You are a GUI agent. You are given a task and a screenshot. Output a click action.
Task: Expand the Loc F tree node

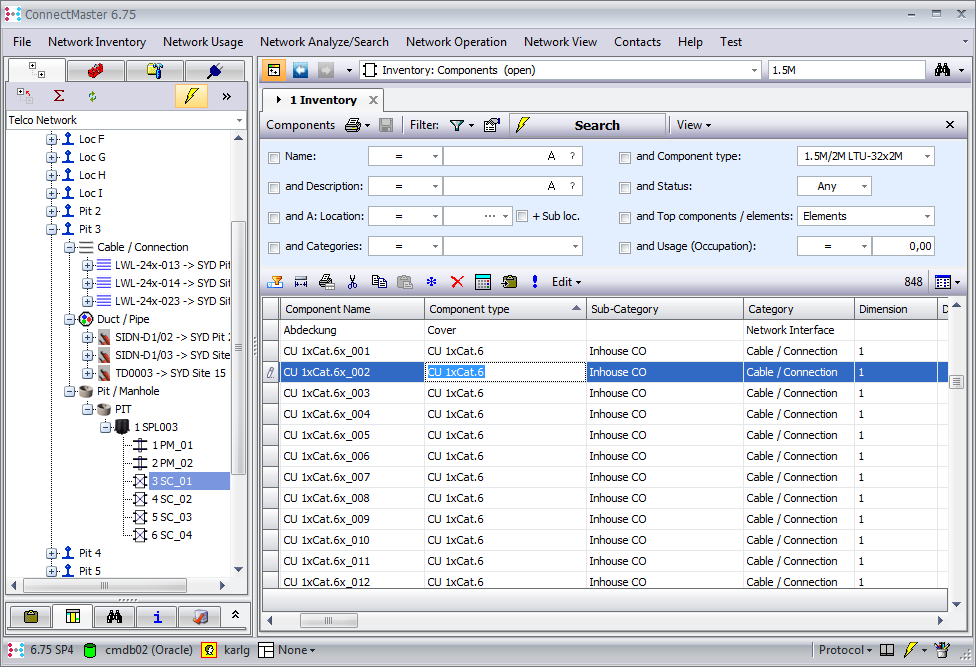[x=52, y=139]
